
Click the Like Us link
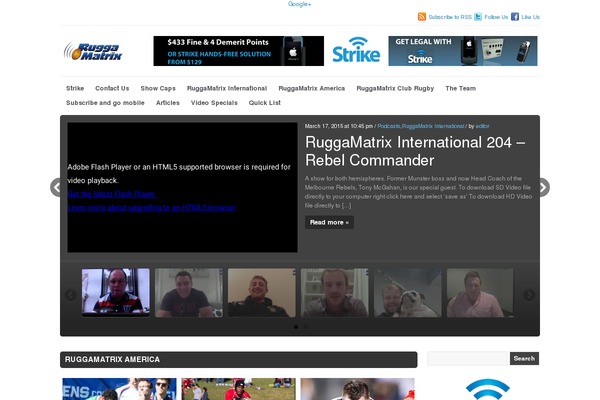click(x=530, y=17)
